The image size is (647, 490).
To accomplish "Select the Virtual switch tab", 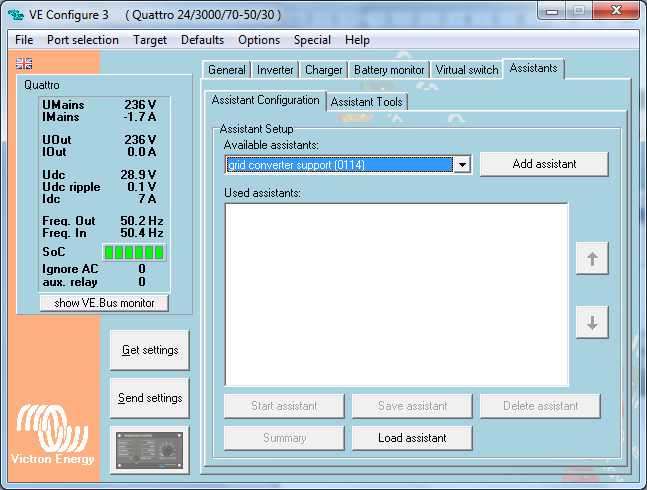I will (x=467, y=70).
